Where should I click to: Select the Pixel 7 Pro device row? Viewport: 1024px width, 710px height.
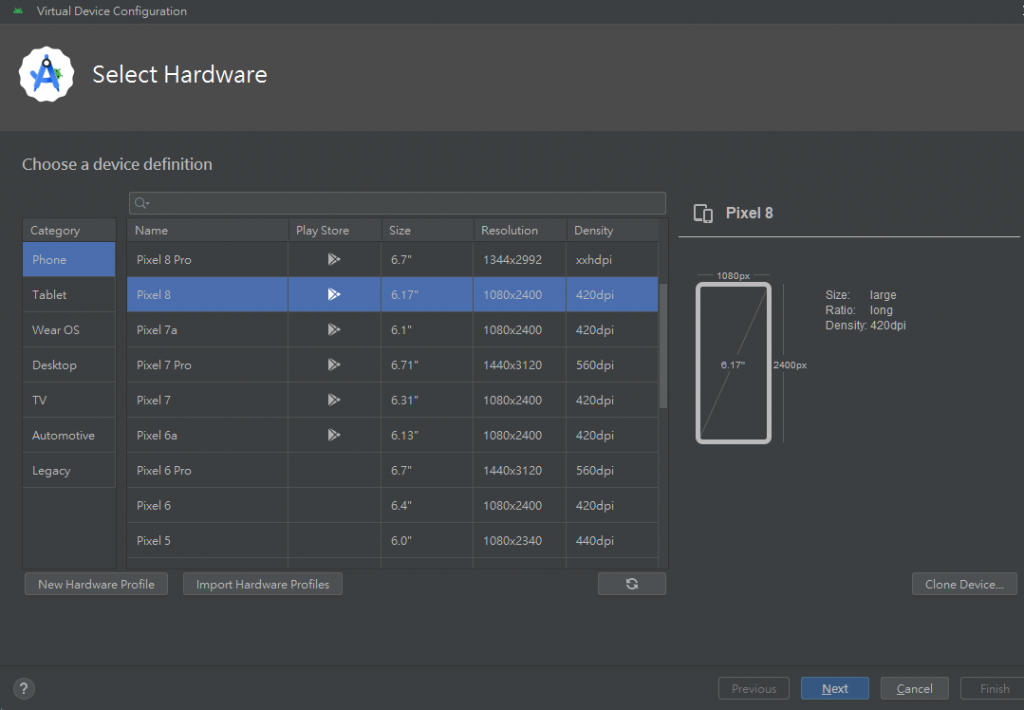[392, 365]
